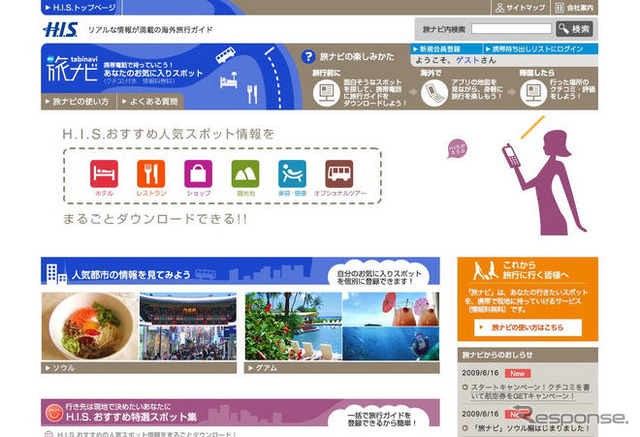
Task: Click the 旅ナビの楽しみかた heading
Action: pos(357,57)
